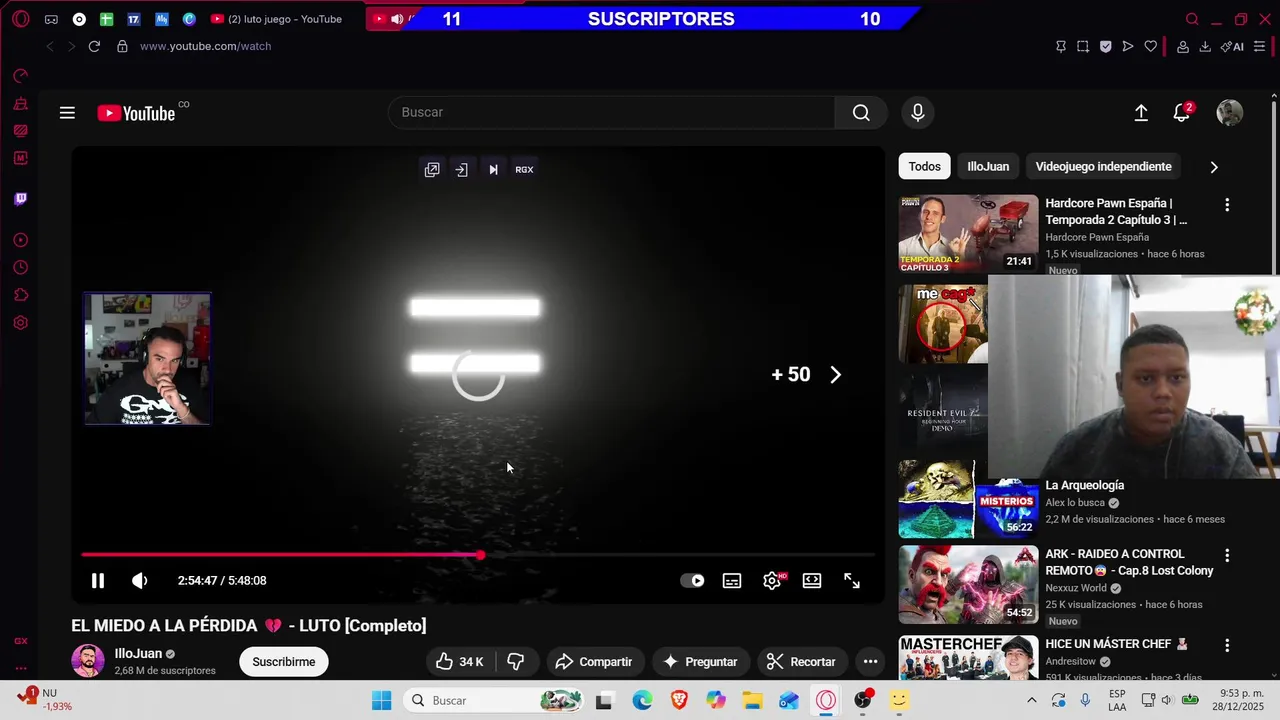Switch to the luto juego YouTube tab
The height and width of the screenshot is (720, 1280).
click(x=276, y=19)
